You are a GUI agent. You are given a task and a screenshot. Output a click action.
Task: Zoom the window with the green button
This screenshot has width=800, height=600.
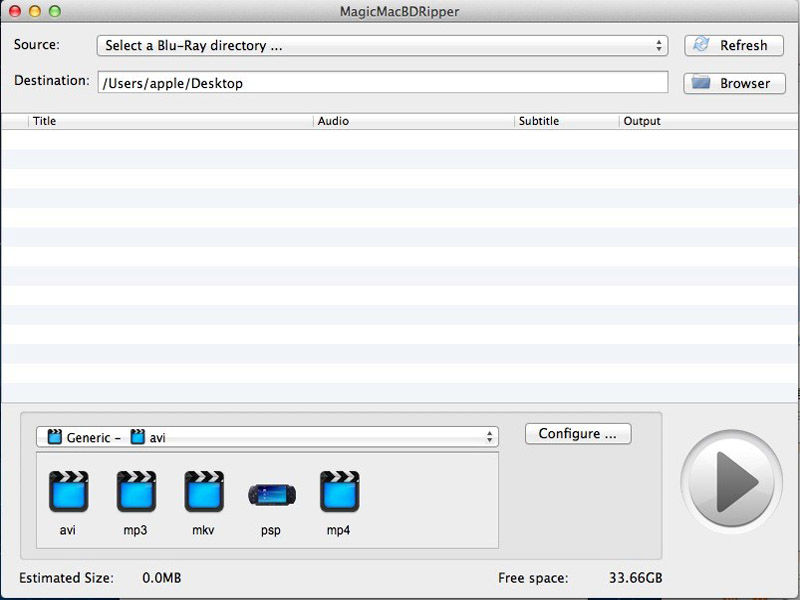[55, 11]
